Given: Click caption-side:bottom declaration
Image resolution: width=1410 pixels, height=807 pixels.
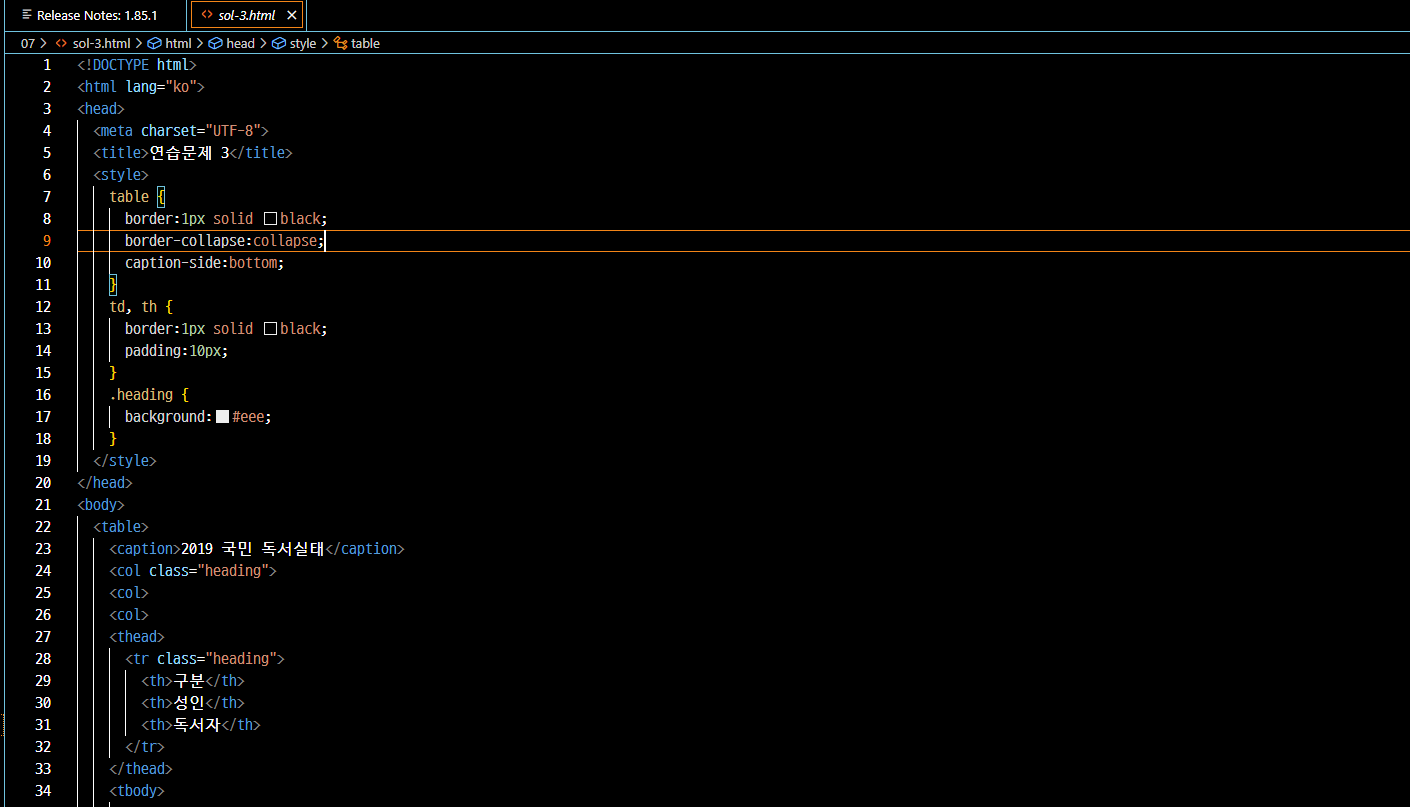Looking at the screenshot, I should (205, 263).
